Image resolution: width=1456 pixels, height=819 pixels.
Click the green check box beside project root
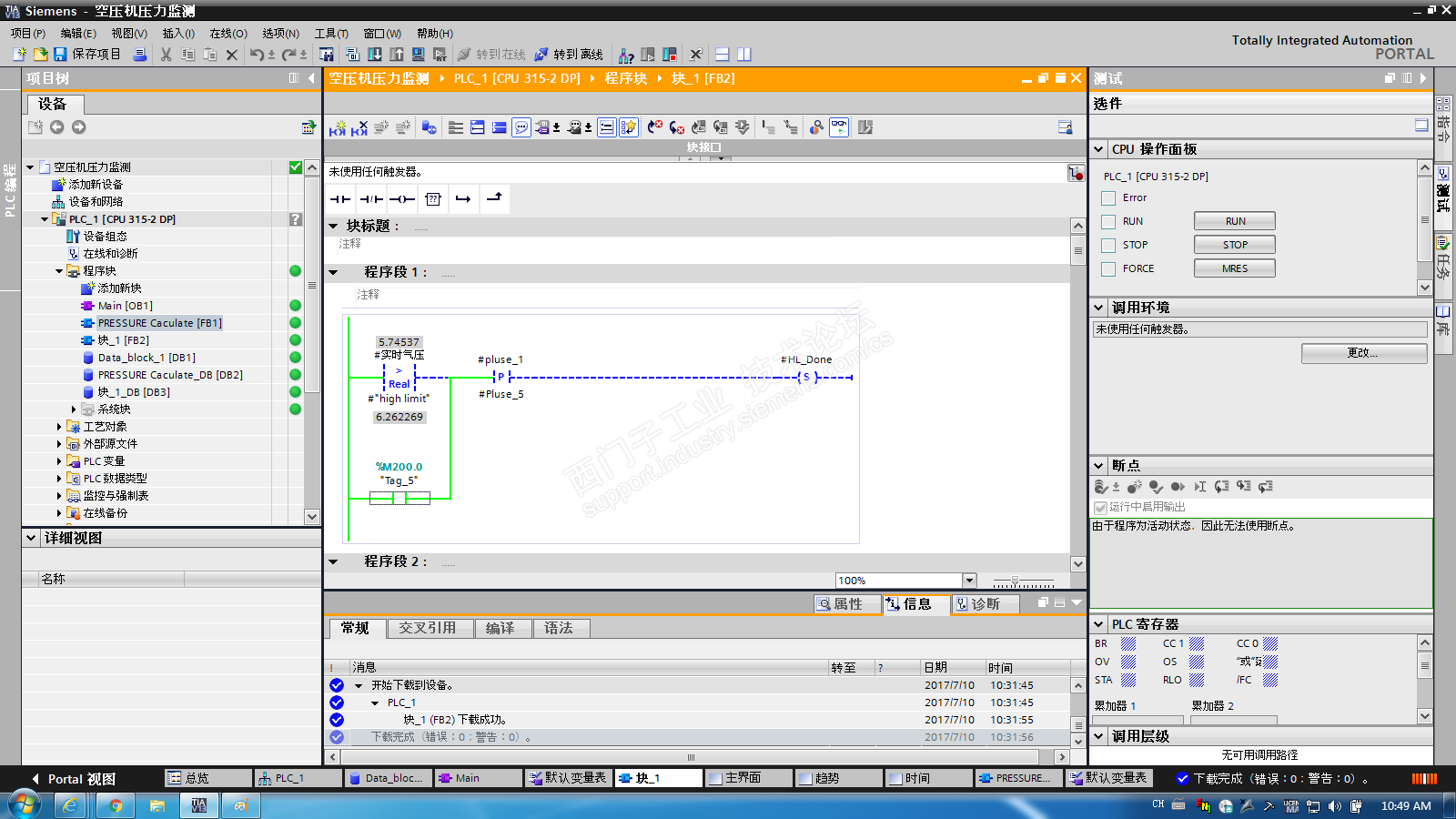tap(296, 167)
